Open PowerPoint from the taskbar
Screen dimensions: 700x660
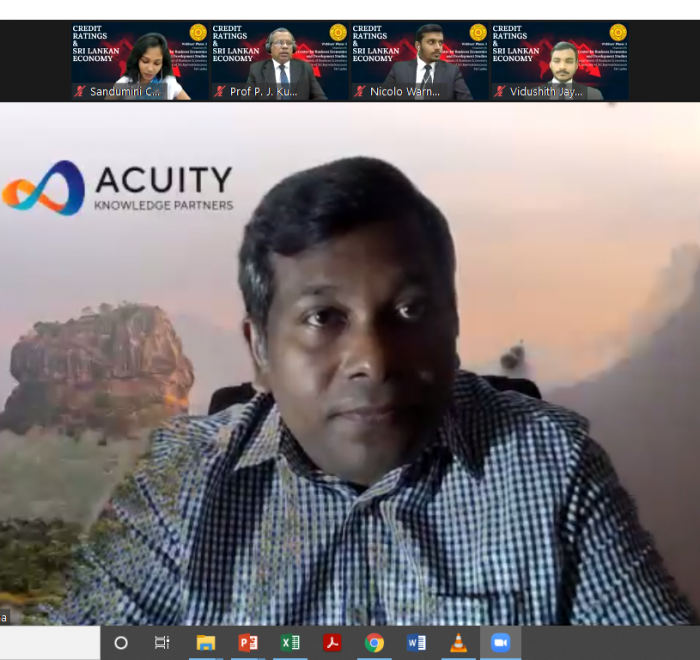(248, 643)
